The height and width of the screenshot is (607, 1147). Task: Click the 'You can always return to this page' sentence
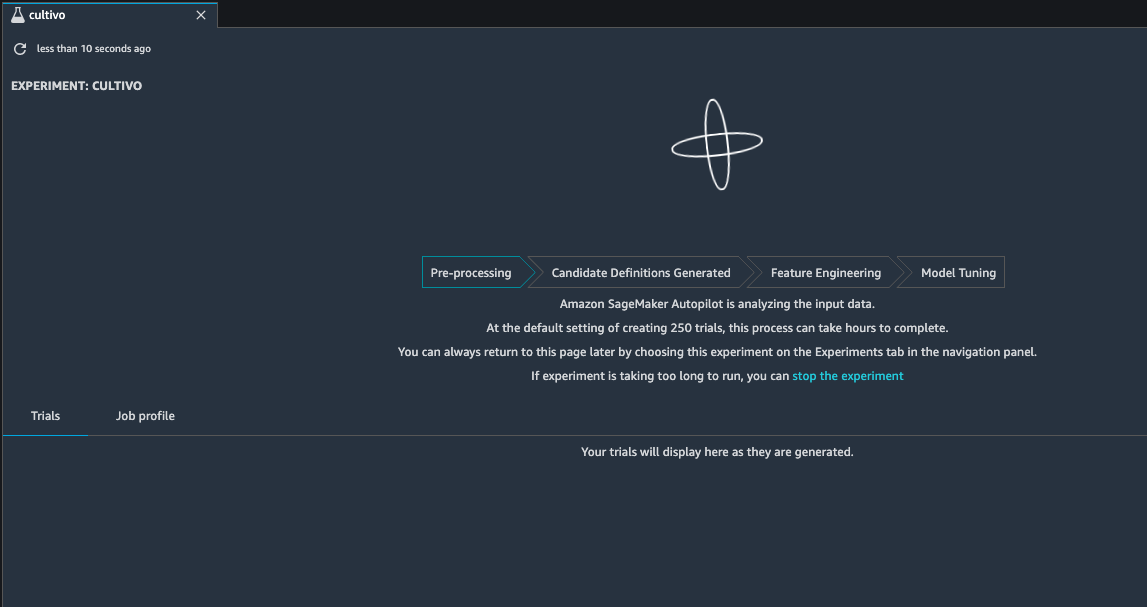click(x=717, y=352)
